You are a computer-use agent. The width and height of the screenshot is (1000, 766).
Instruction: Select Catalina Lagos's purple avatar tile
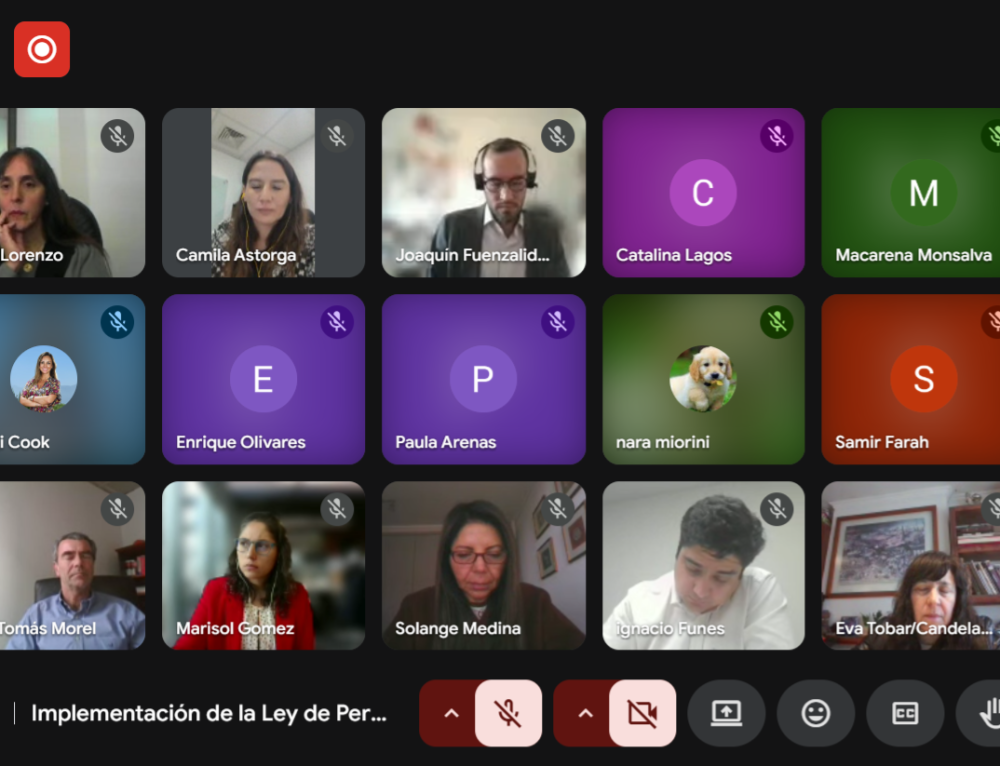pyautogui.click(x=703, y=193)
